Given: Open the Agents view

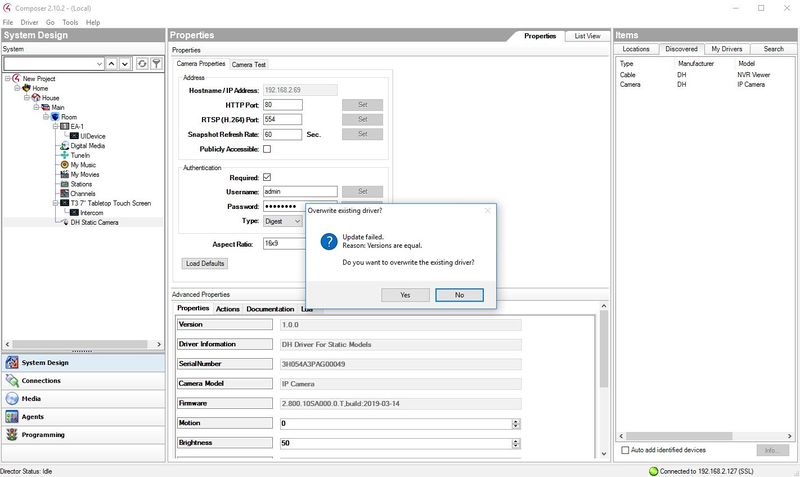Looking at the screenshot, I should click(83, 417).
